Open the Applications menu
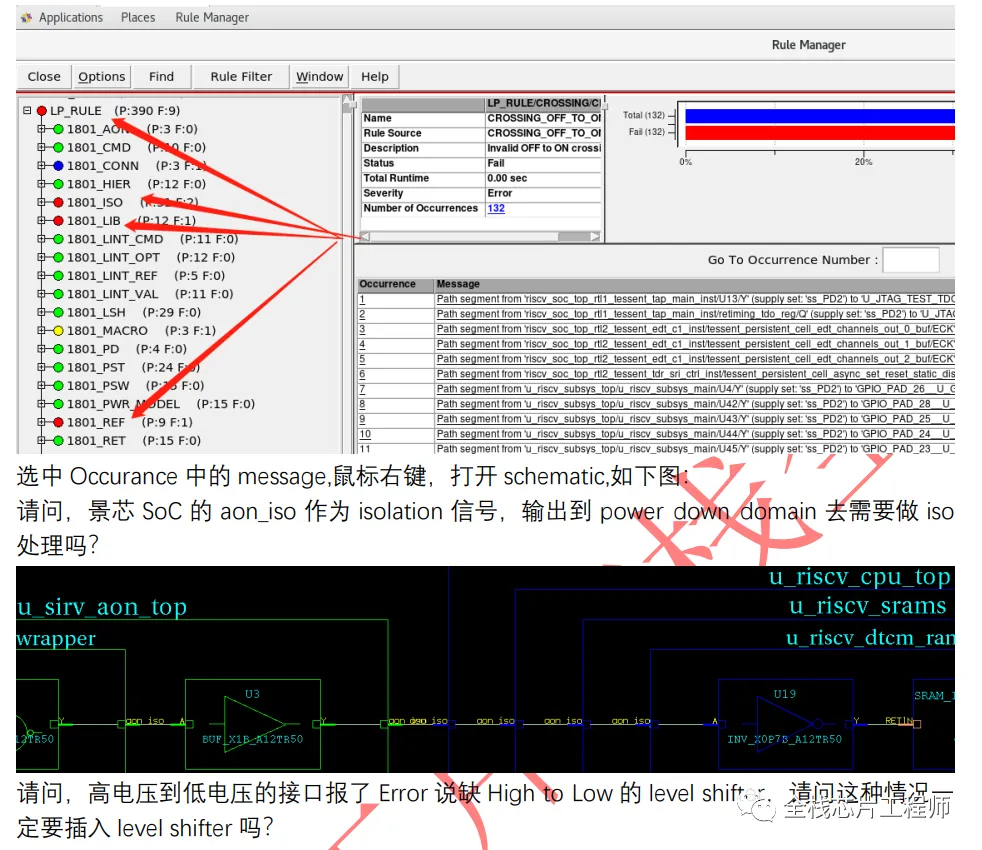 point(70,18)
